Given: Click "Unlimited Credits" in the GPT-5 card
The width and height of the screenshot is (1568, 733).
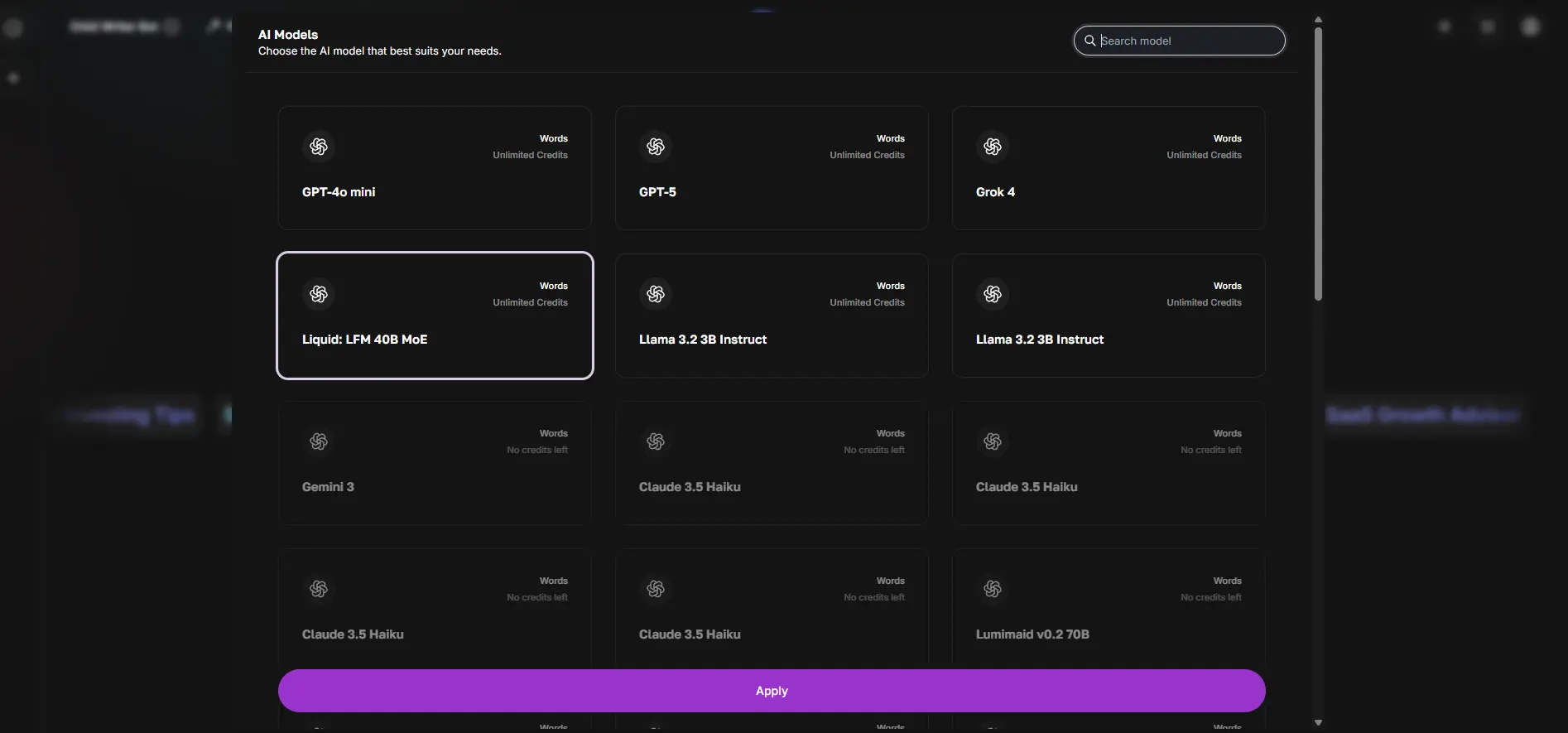Looking at the screenshot, I should coord(867,155).
